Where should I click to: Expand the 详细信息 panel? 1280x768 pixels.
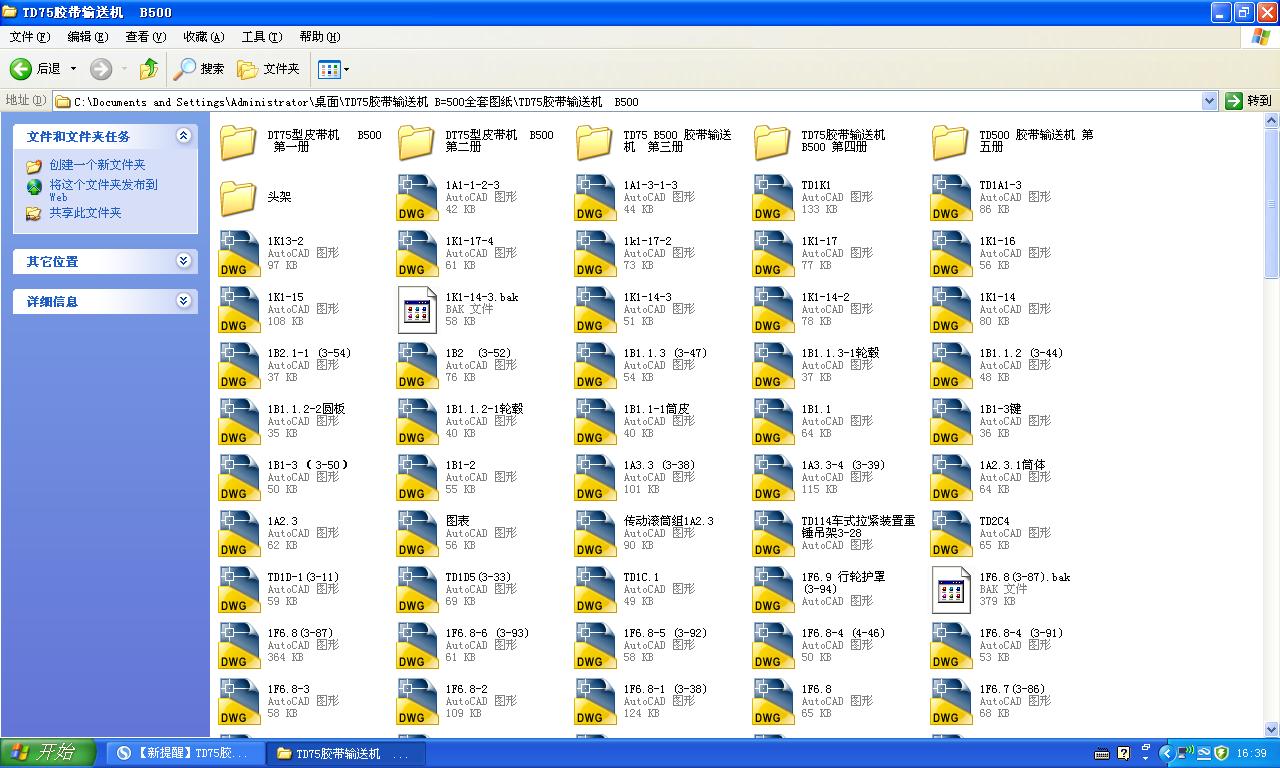point(183,301)
